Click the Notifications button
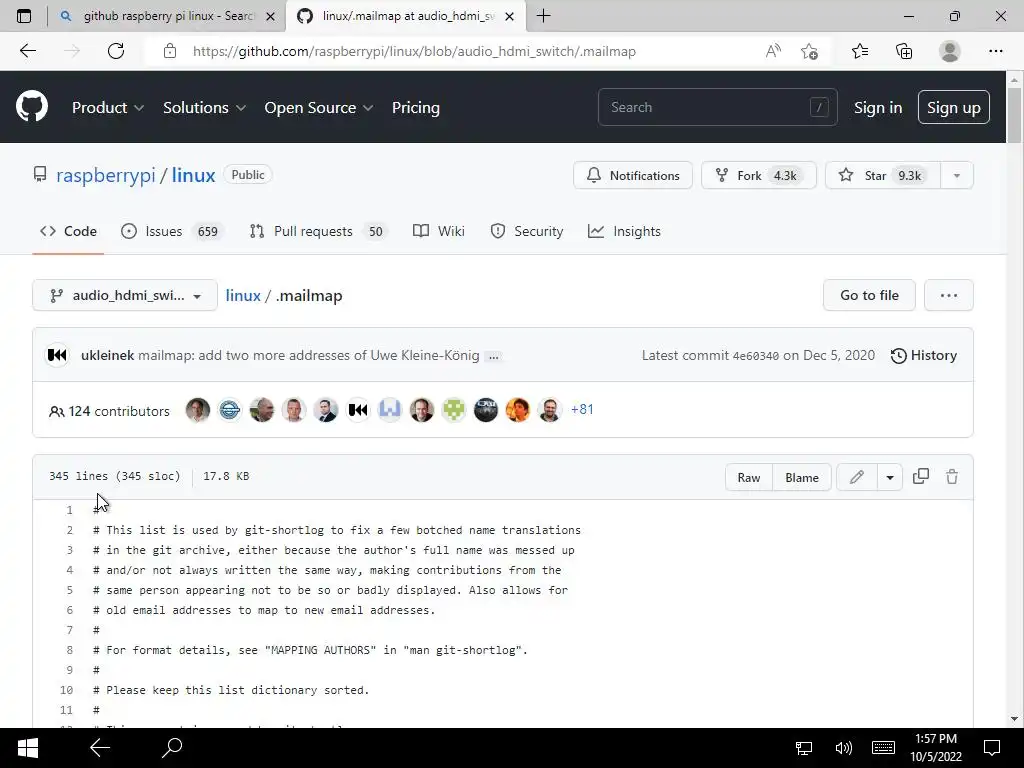Screen dimensions: 1024x768 [633, 176]
